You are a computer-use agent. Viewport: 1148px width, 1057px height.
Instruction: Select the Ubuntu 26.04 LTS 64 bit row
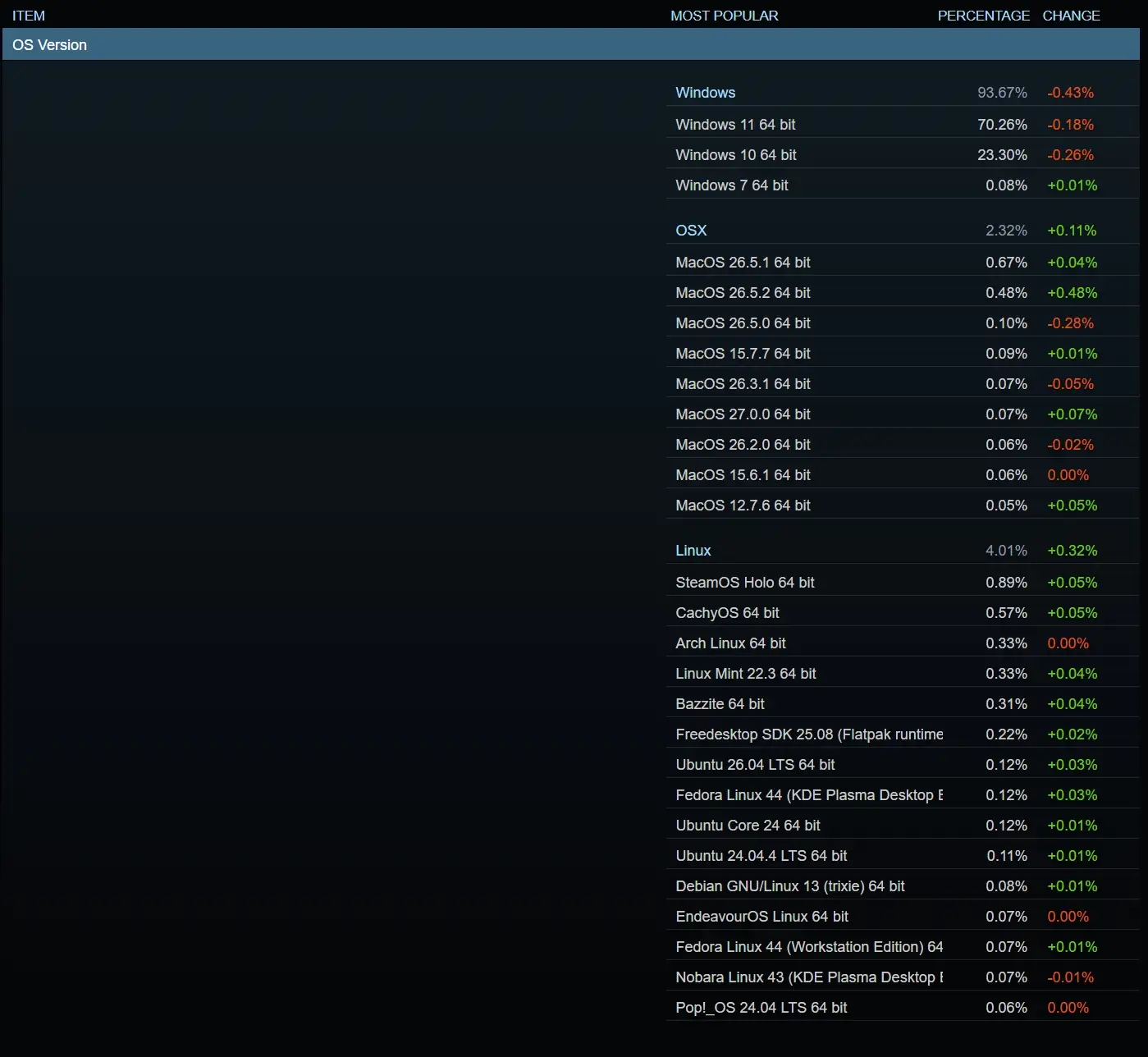[903, 765]
